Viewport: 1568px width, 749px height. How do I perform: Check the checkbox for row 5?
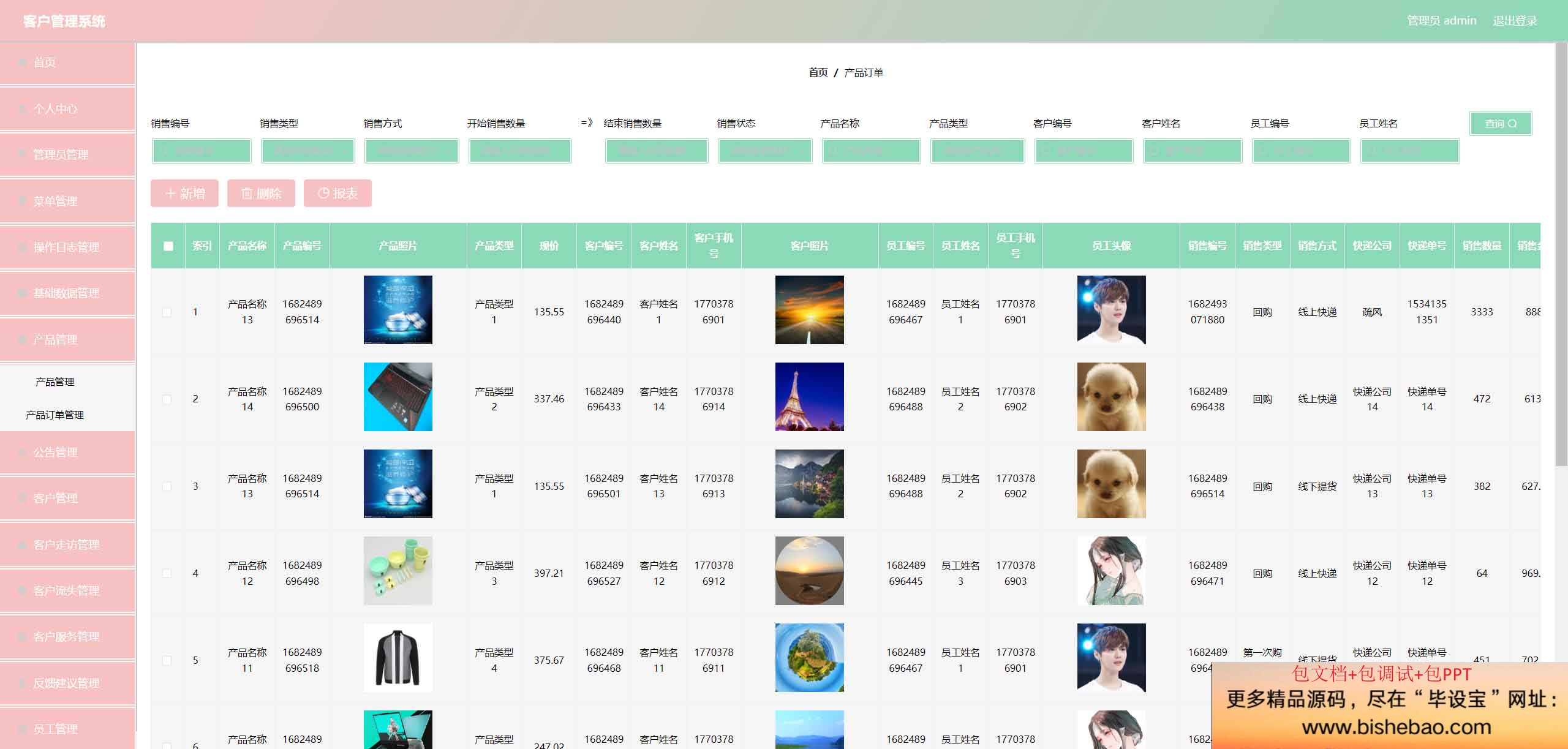pyautogui.click(x=167, y=660)
